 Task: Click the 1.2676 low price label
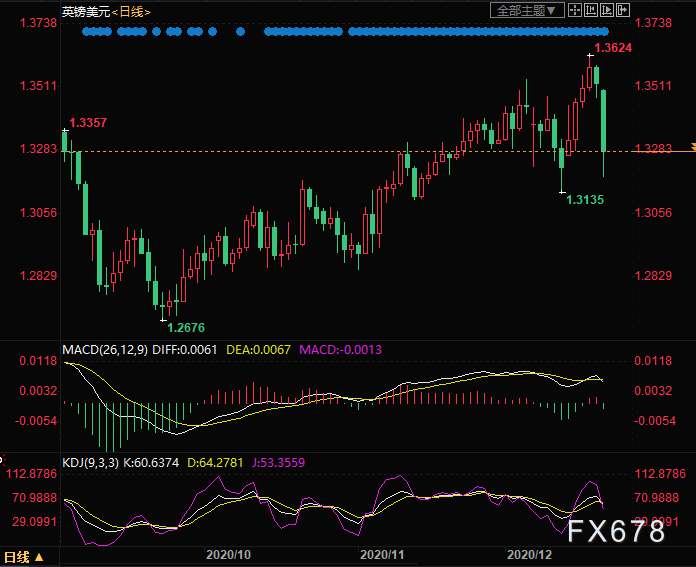(x=186, y=327)
